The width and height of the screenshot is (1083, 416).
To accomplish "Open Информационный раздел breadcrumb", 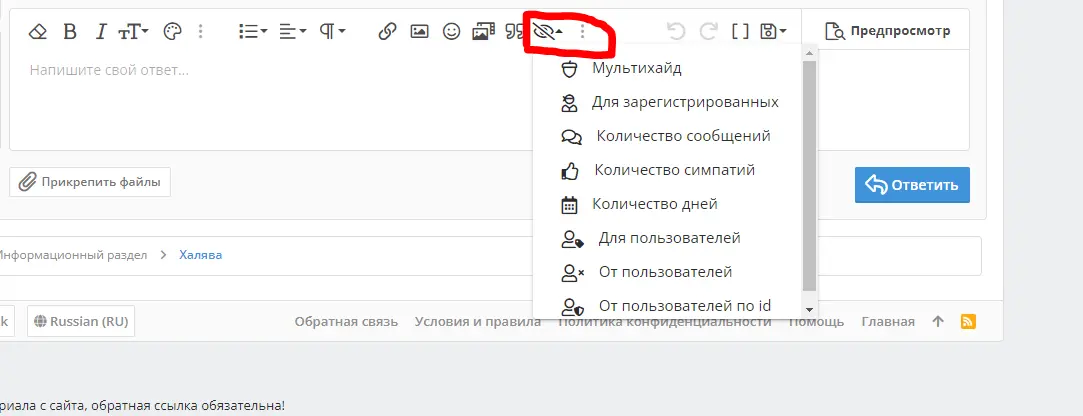I will [x=72, y=255].
